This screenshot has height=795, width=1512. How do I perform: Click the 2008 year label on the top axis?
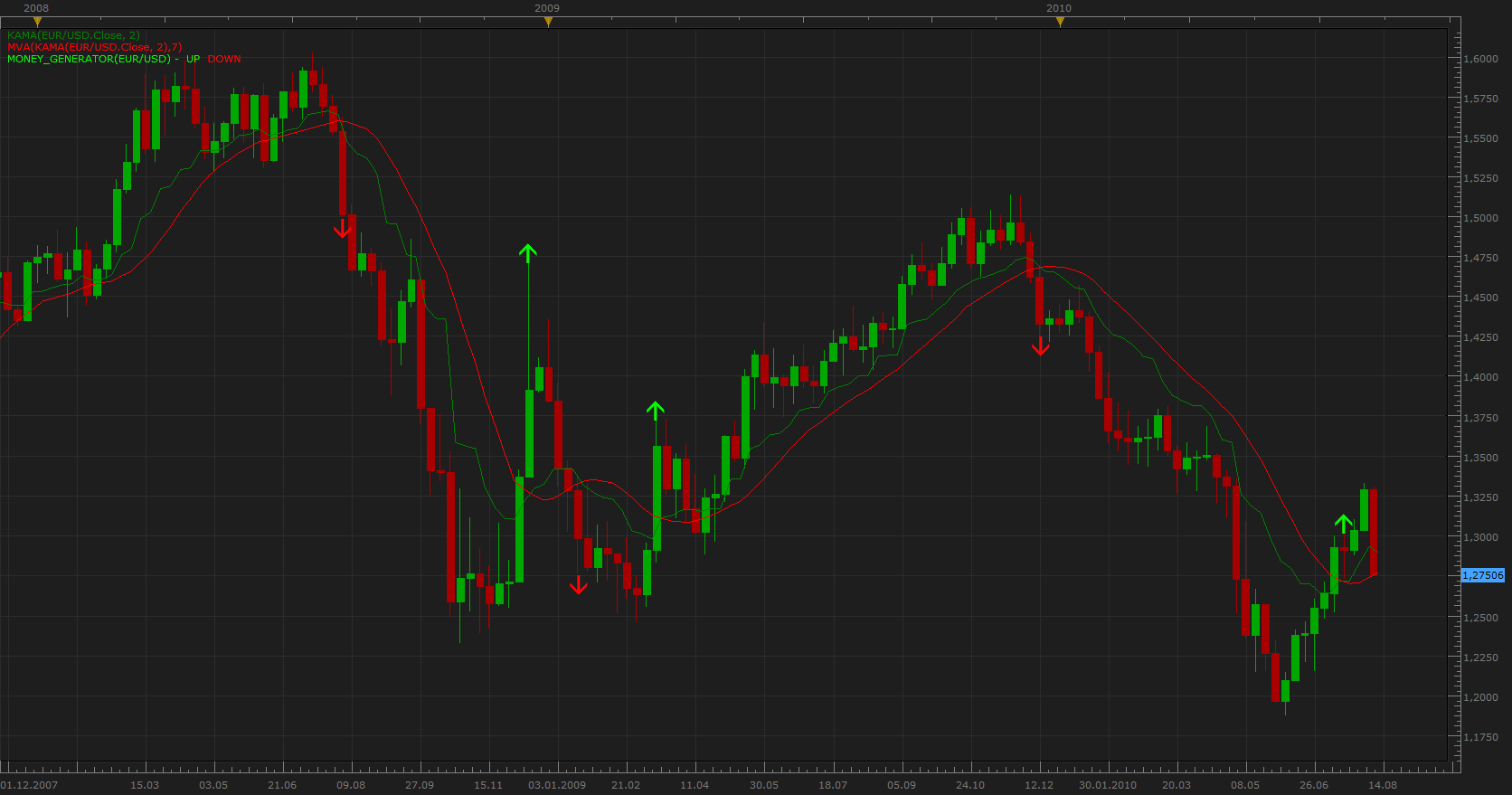coord(36,8)
